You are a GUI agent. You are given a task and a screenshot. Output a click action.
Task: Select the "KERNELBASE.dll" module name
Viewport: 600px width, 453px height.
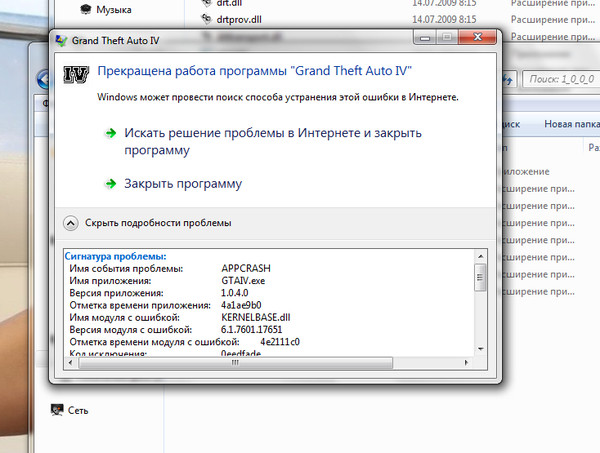pos(256,317)
